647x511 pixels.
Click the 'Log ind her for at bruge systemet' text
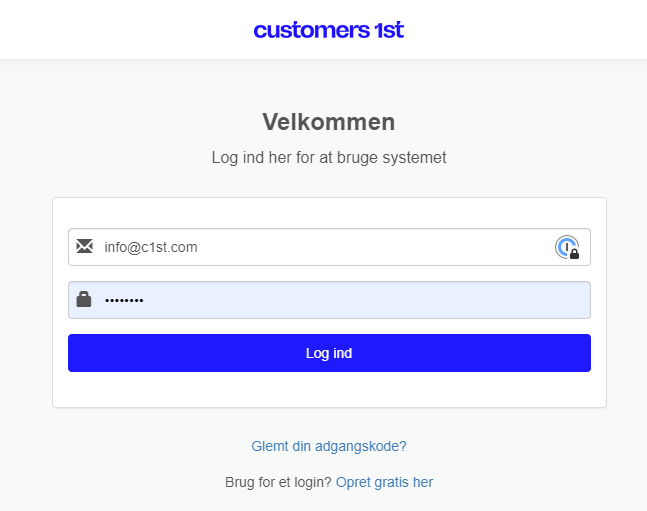[328, 158]
